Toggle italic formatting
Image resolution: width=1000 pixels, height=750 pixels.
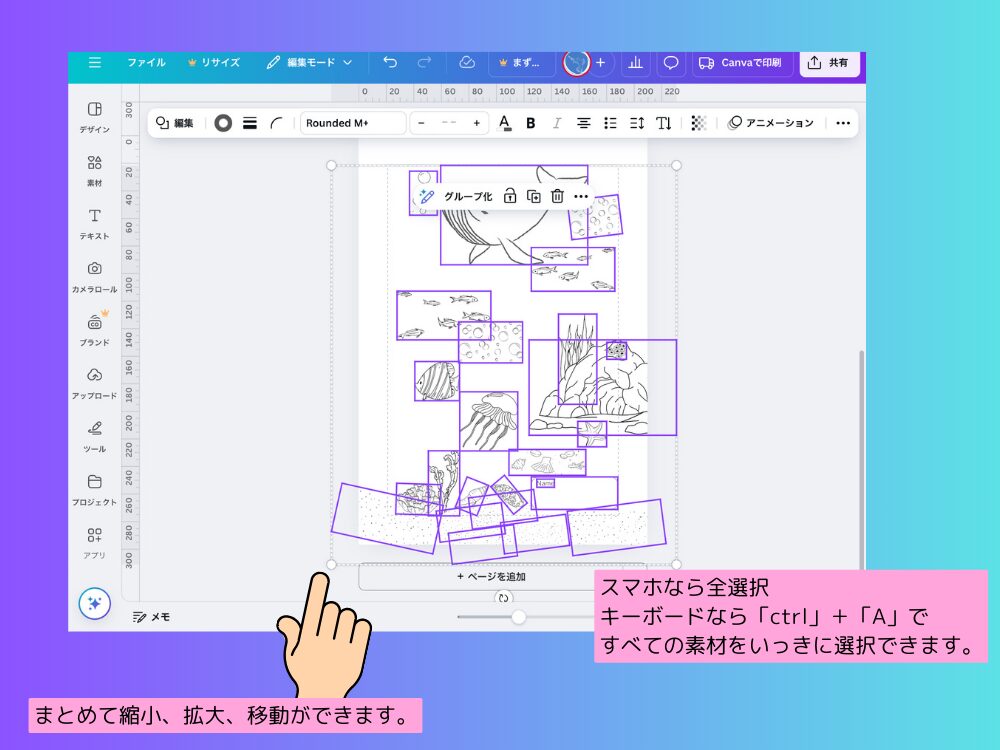[x=556, y=122]
